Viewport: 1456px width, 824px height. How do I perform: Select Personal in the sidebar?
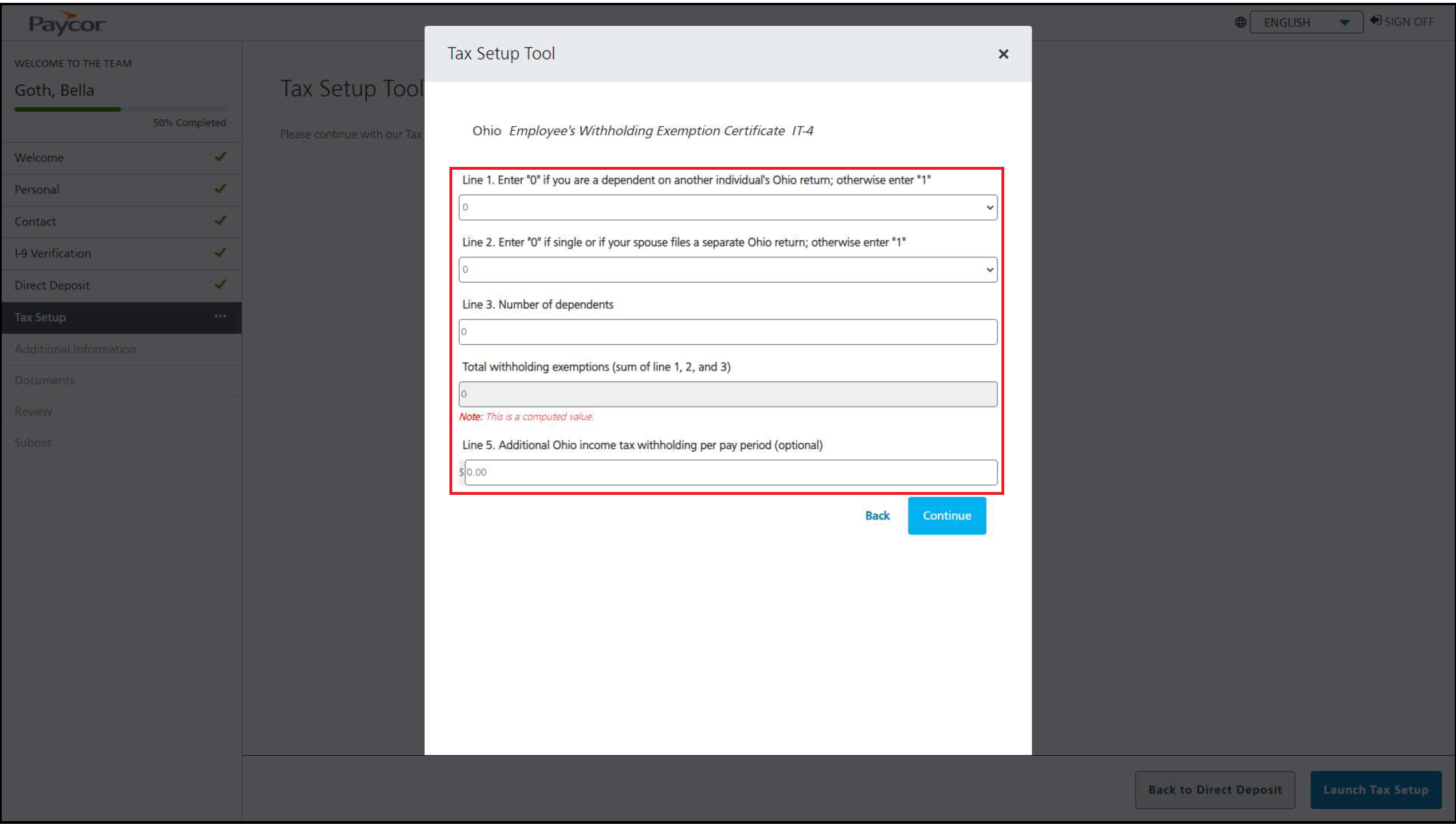click(x=37, y=189)
